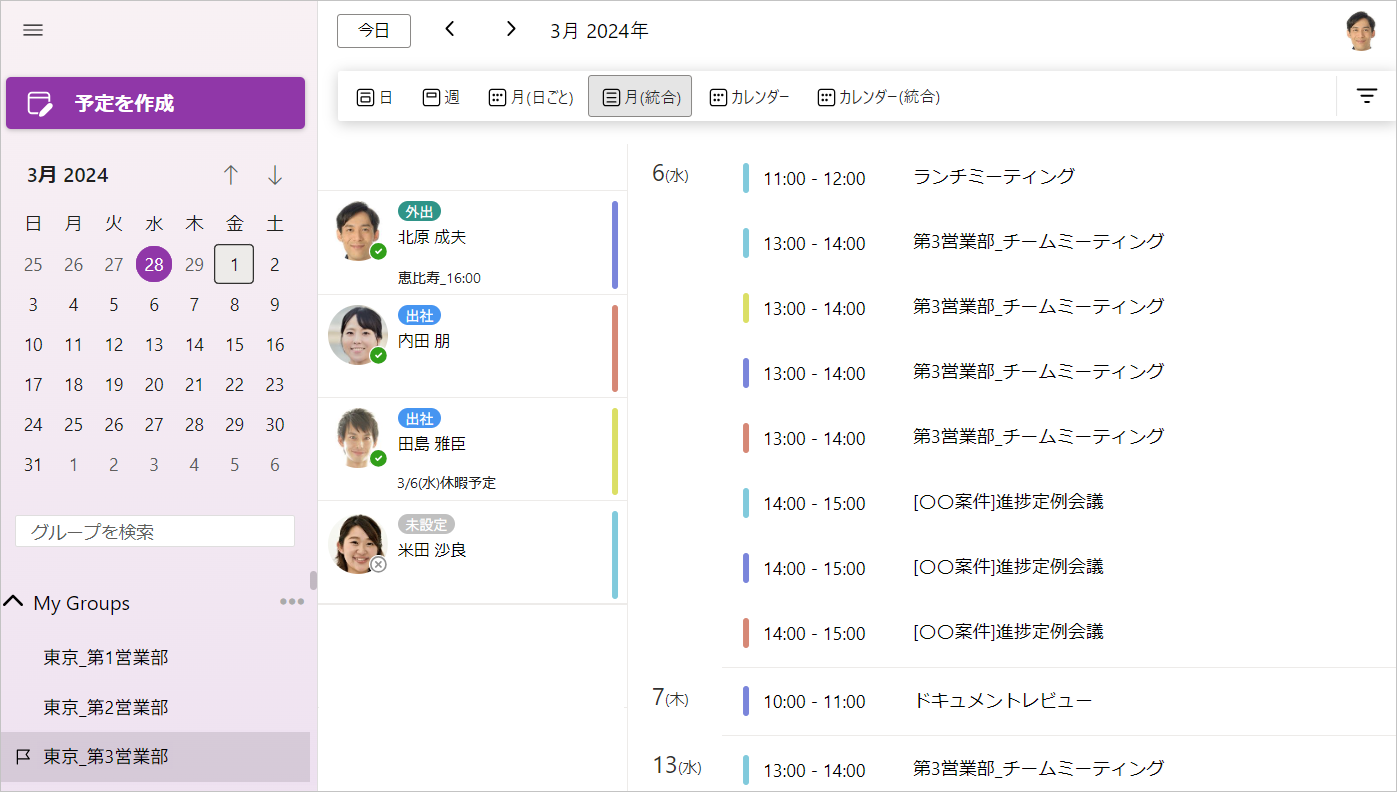Screen dimensions: 1397x792
Task: Click the grey offline indicator on 米田 沙良
Action: [378, 564]
